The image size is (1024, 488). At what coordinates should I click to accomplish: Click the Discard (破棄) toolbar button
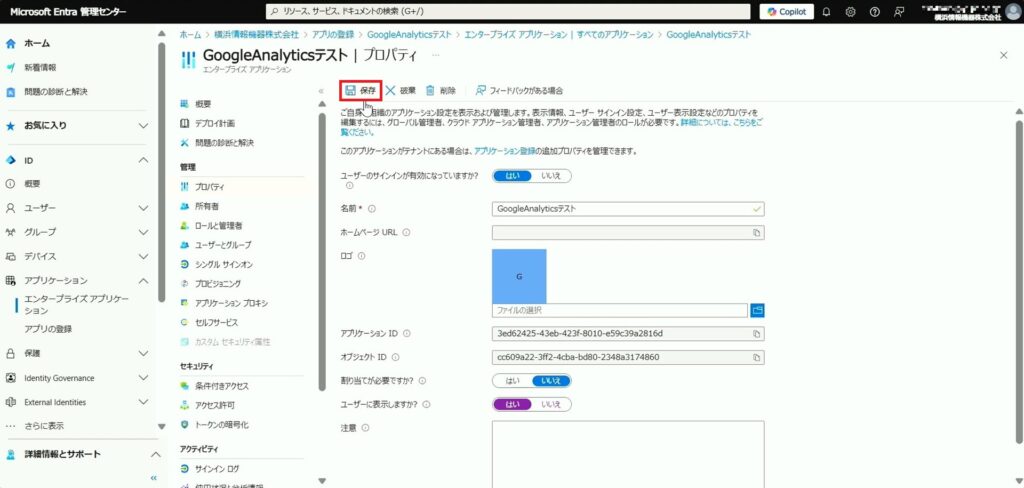click(400, 91)
